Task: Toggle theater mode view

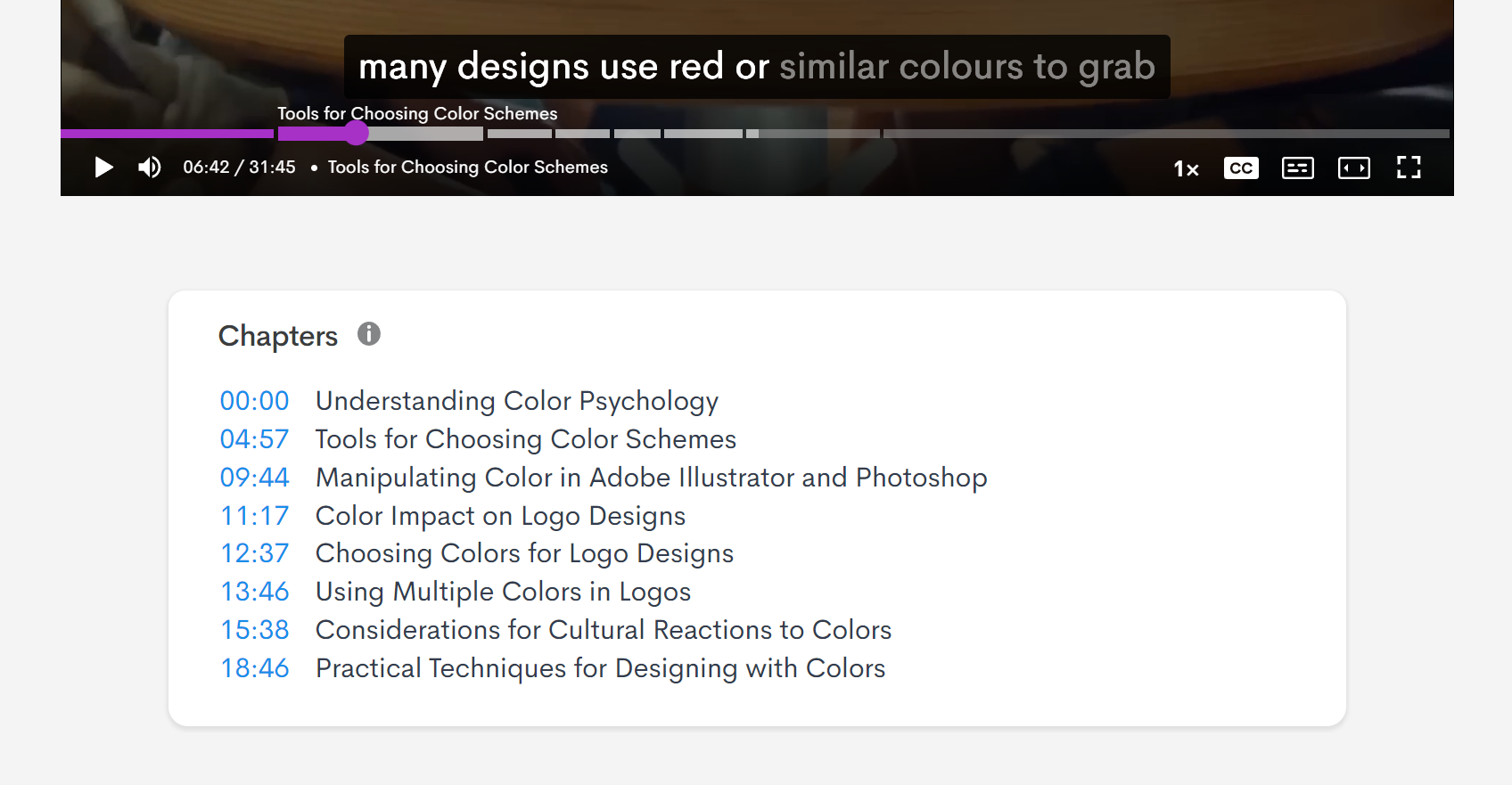Action: pos(1353,168)
